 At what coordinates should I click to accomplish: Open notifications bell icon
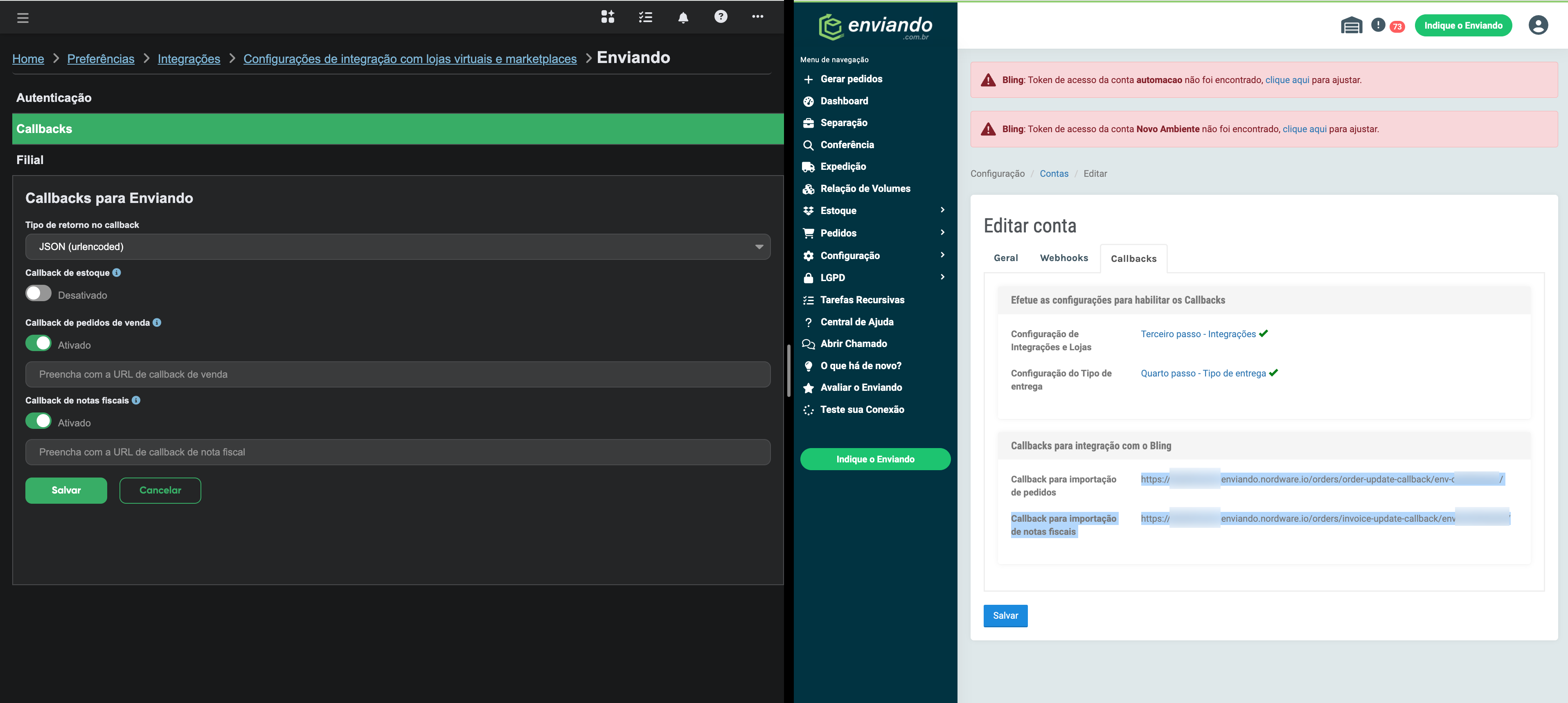683,18
